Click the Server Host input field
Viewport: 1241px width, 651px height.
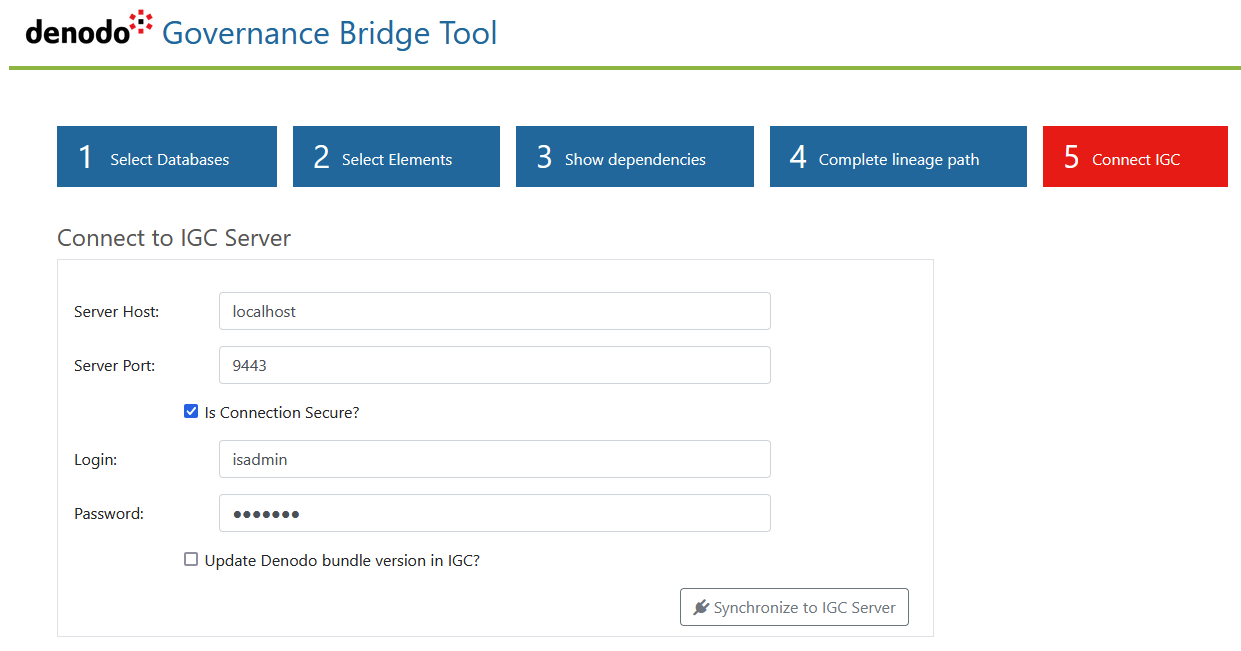pos(495,311)
